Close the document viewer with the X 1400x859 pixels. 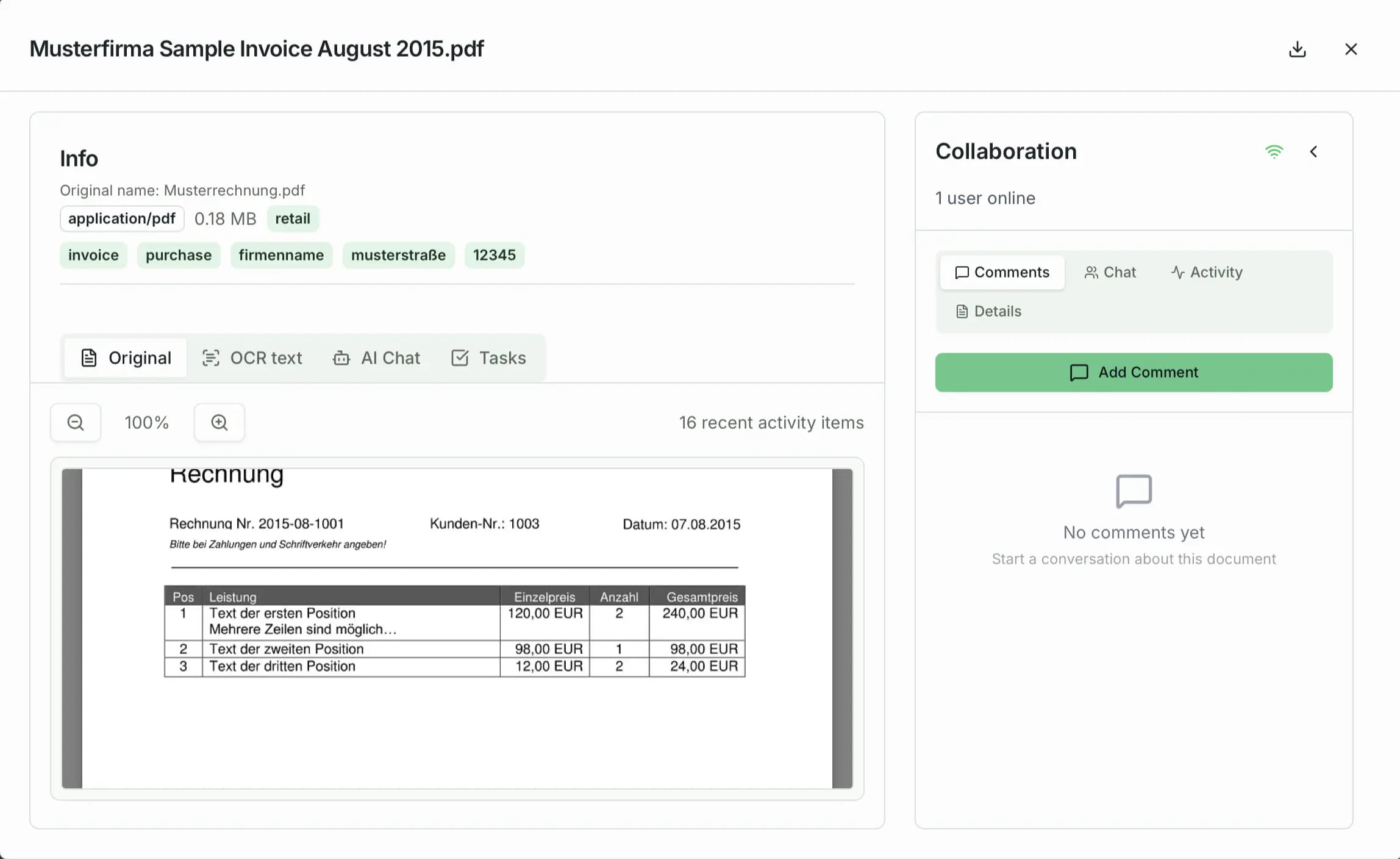(x=1351, y=49)
